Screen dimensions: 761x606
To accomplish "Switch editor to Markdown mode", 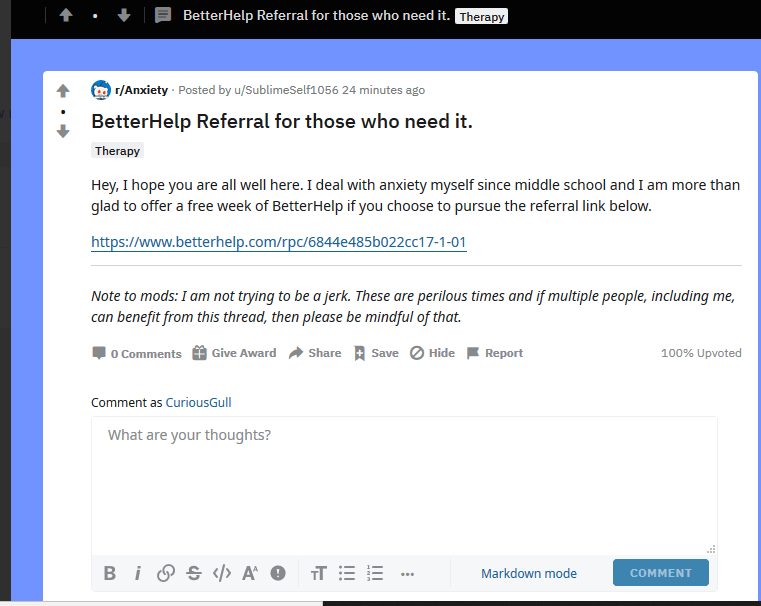I will (x=529, y=573).
